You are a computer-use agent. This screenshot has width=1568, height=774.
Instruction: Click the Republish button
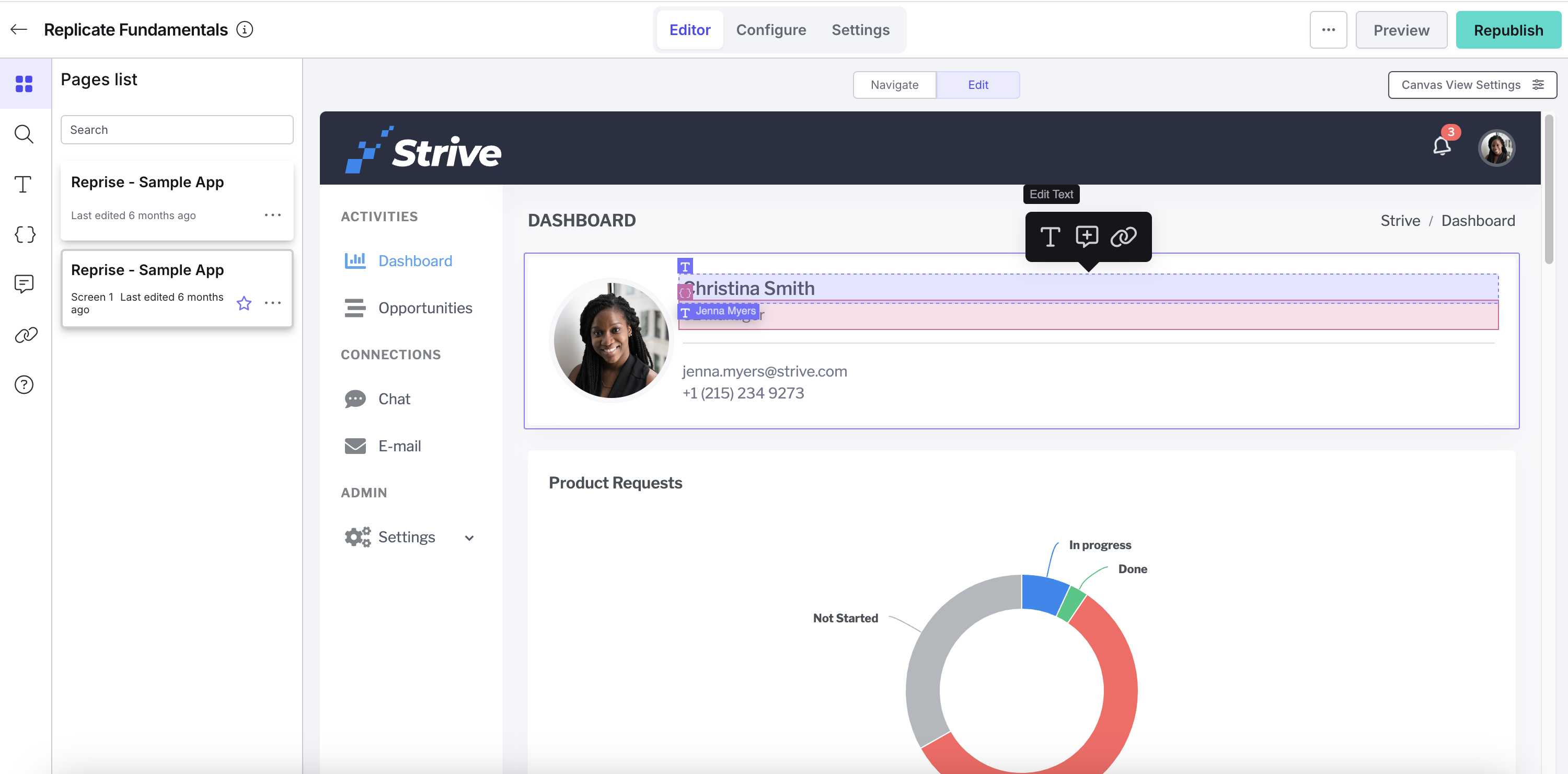tap(1508, 30)
